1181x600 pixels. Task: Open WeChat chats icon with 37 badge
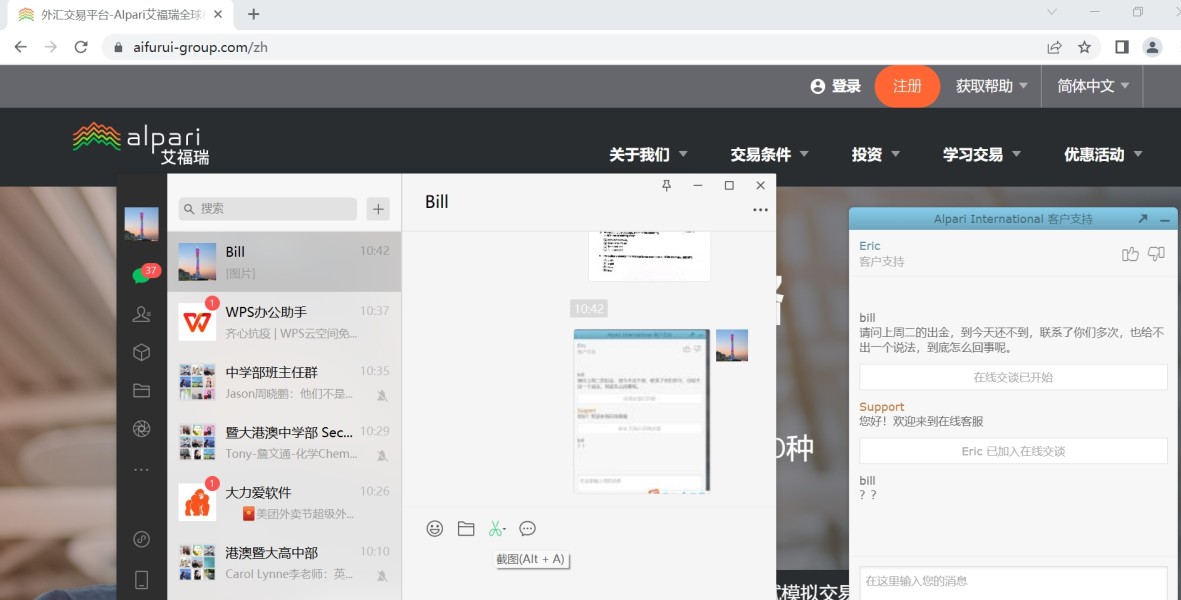tap(142, 275)
